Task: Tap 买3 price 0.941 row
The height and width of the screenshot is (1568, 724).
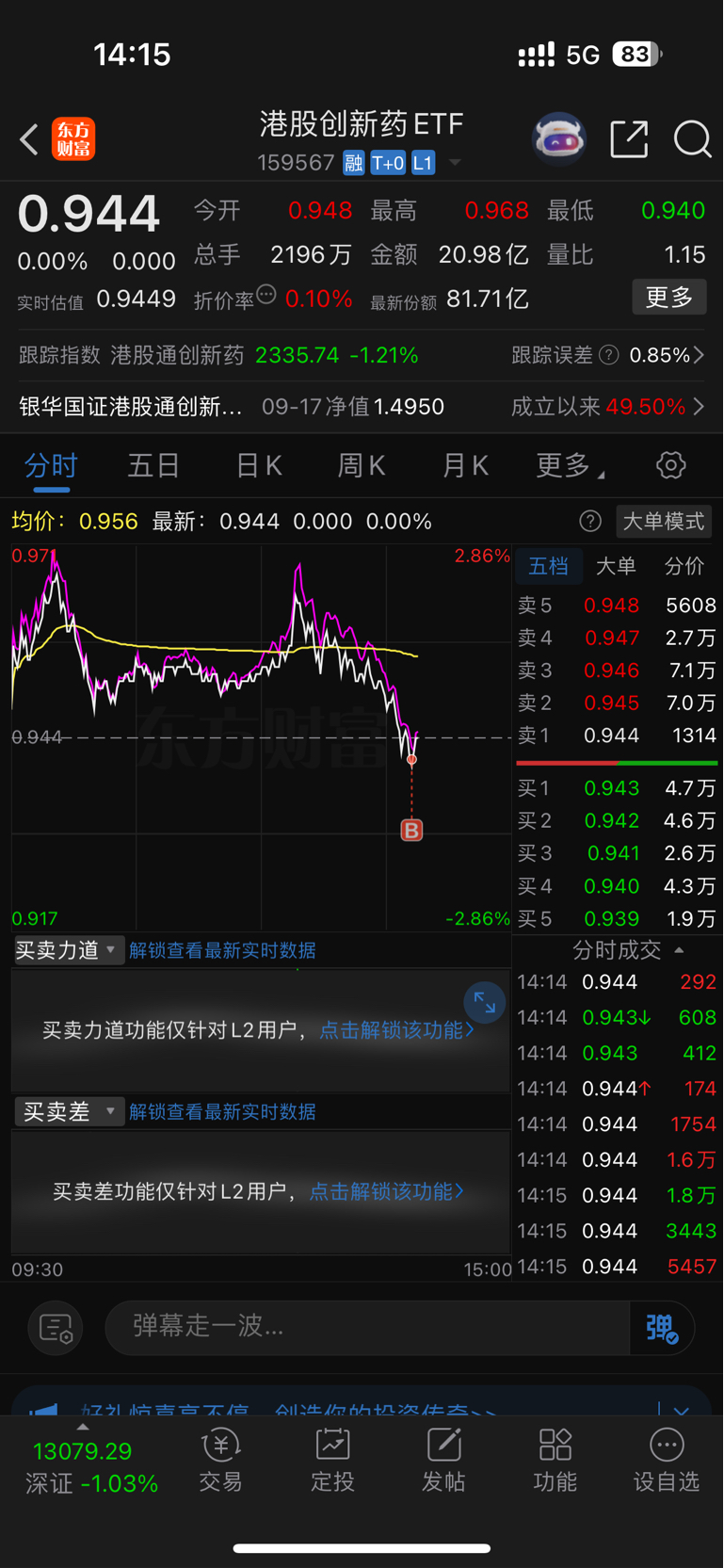Action: tap(618, 853)
